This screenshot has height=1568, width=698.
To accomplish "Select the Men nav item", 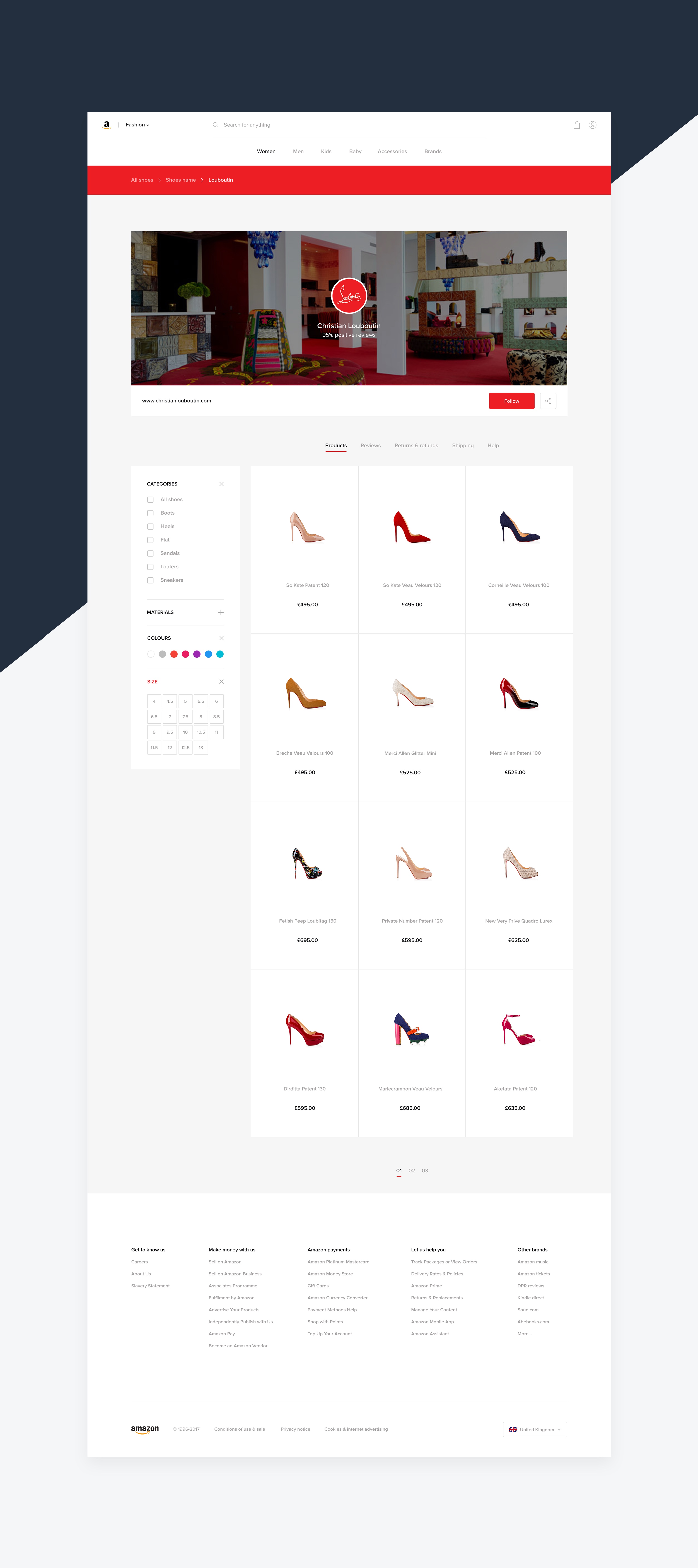I will (298, 152).
